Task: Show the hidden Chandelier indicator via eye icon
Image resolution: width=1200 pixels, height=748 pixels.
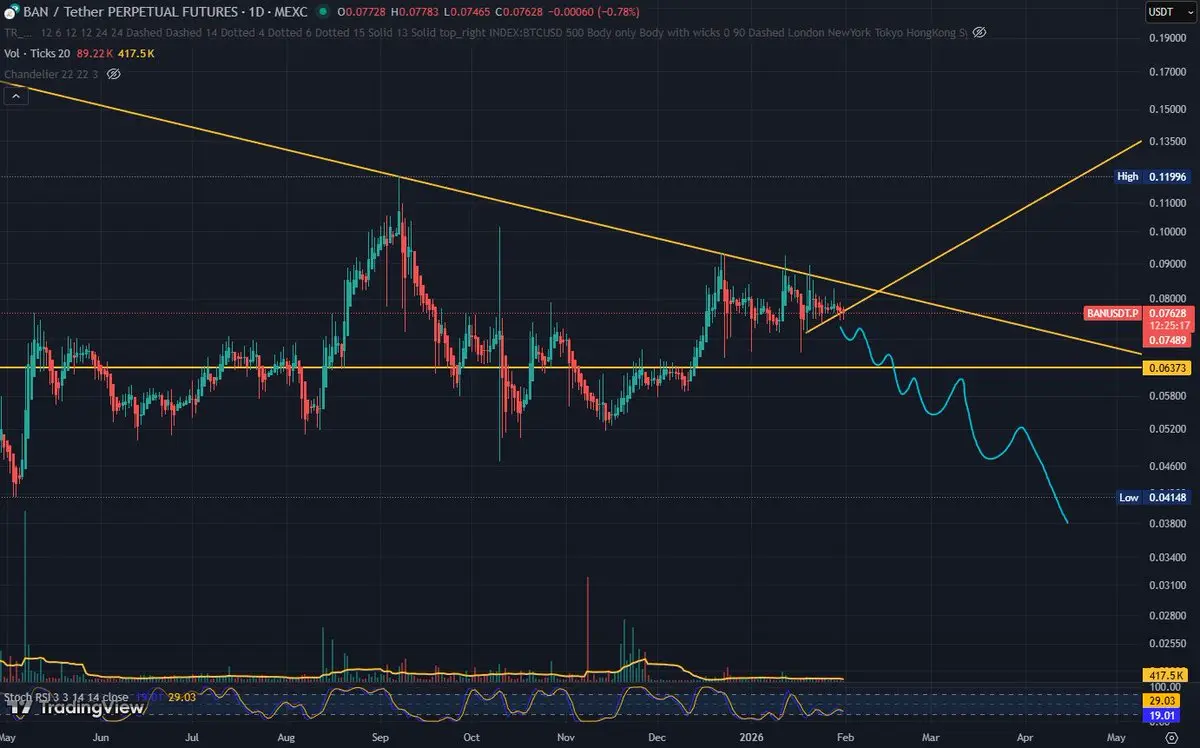Action: (114, 74)
